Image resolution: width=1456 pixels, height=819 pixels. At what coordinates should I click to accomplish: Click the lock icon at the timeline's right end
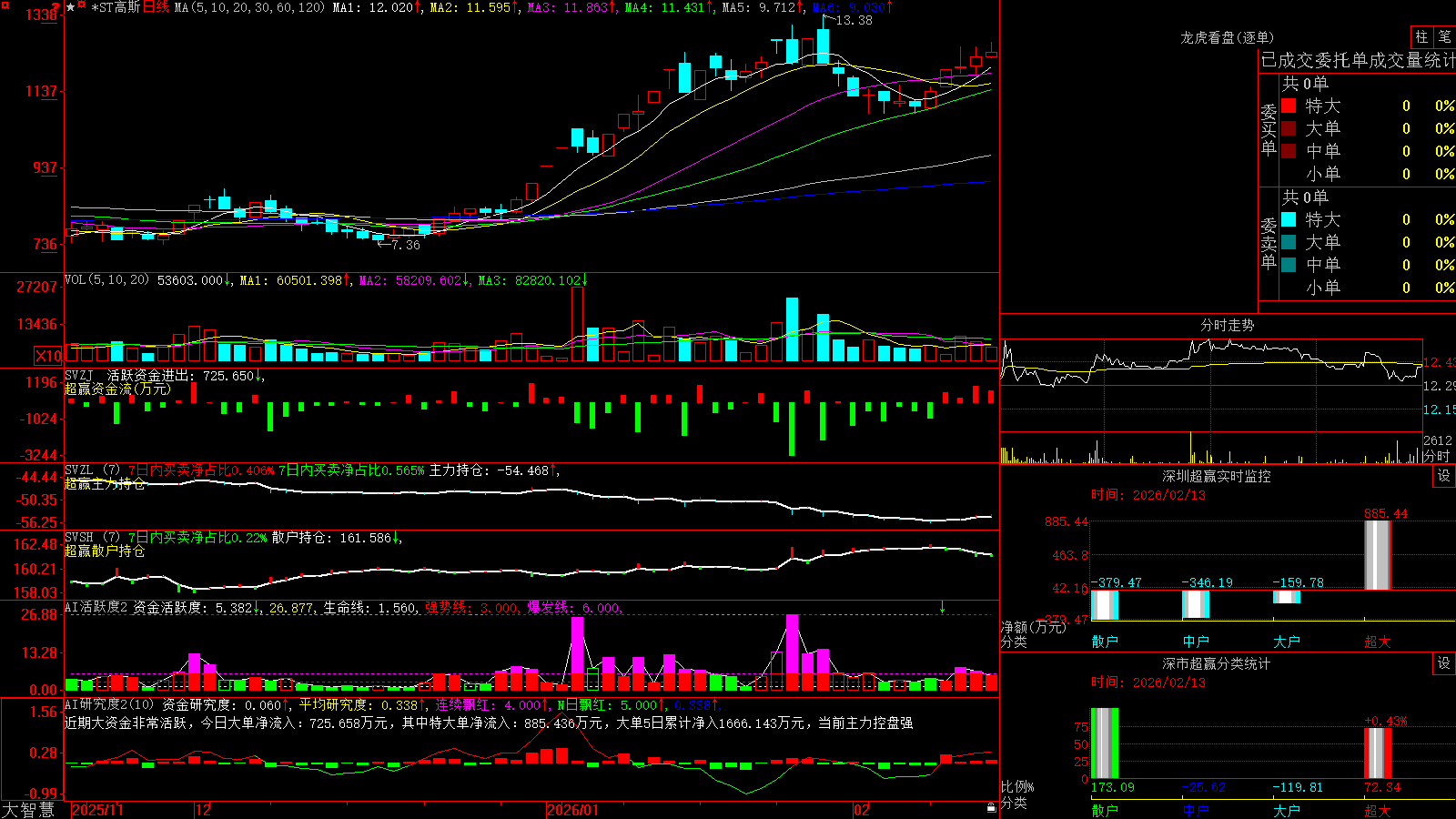pos(992,808)
